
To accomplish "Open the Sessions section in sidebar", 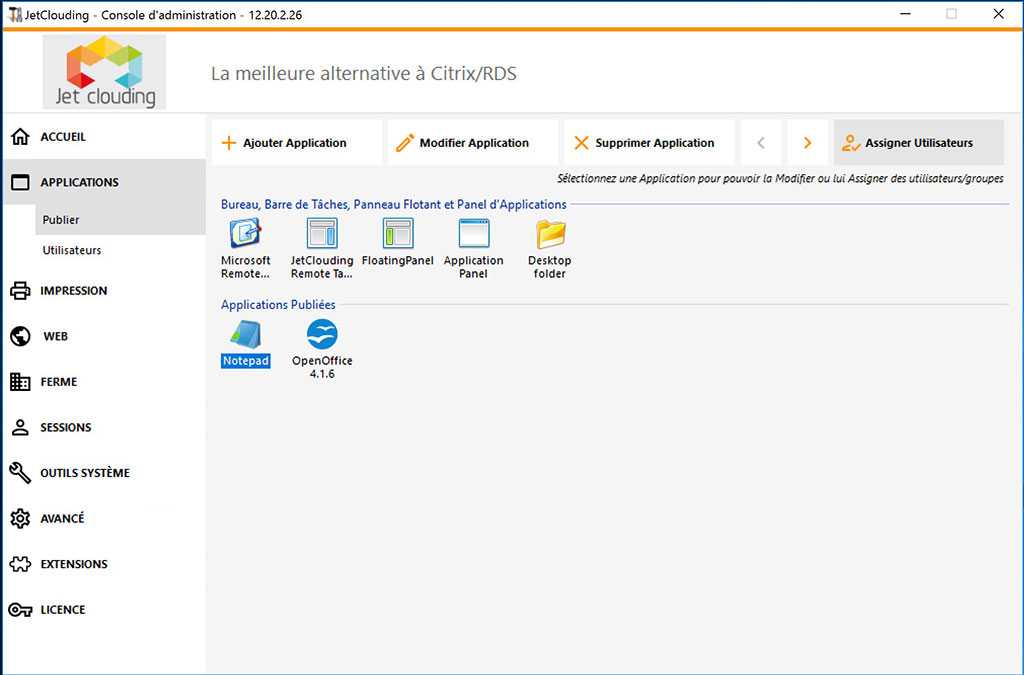I will point(65,428).
